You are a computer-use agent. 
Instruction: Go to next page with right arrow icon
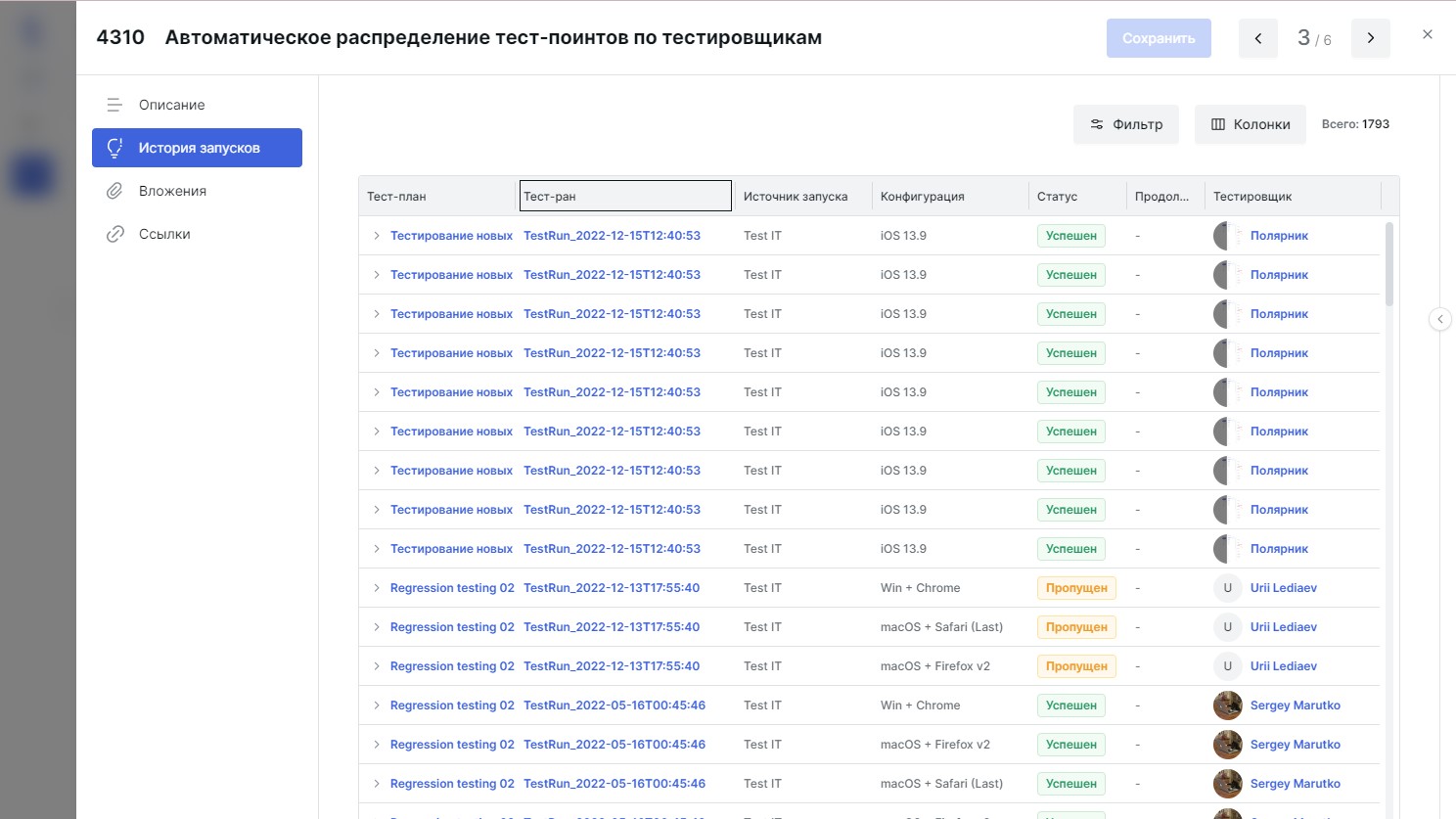pyautogui.click(x=1370, y=37)
